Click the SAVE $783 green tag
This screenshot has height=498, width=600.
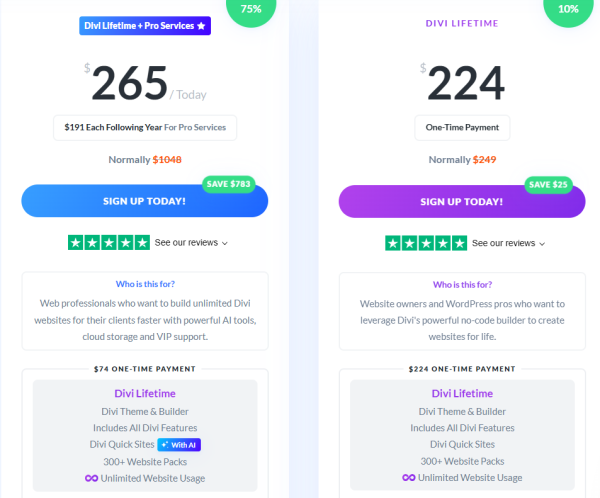coord(228,184)
